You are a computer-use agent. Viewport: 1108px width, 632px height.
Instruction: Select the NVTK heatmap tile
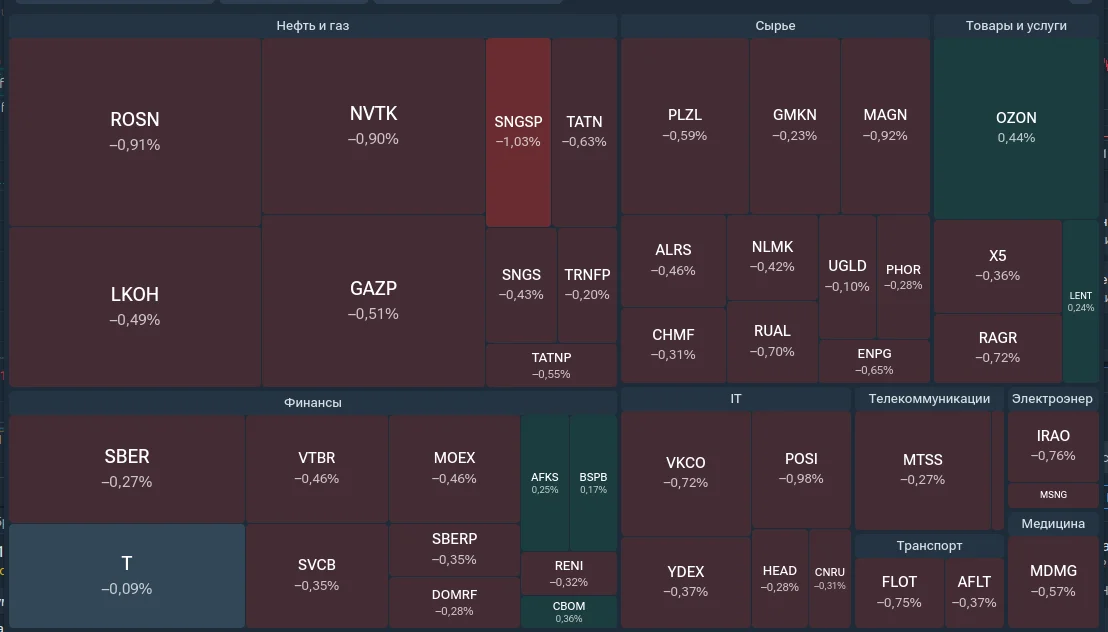373,126
